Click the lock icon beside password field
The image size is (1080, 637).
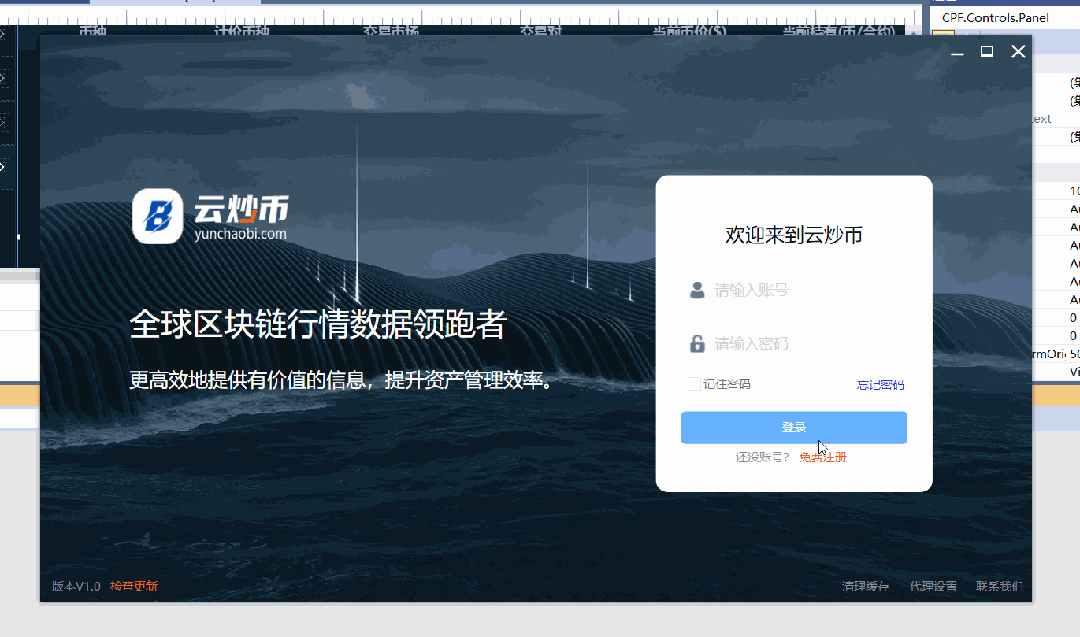(x=697, y=344)
